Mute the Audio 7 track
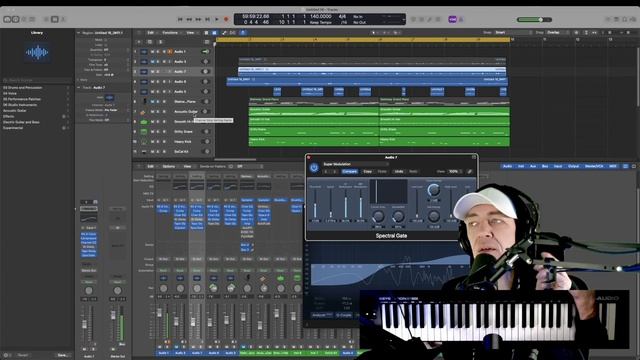This screenshot has height=360, width=640. coord(152,71)
